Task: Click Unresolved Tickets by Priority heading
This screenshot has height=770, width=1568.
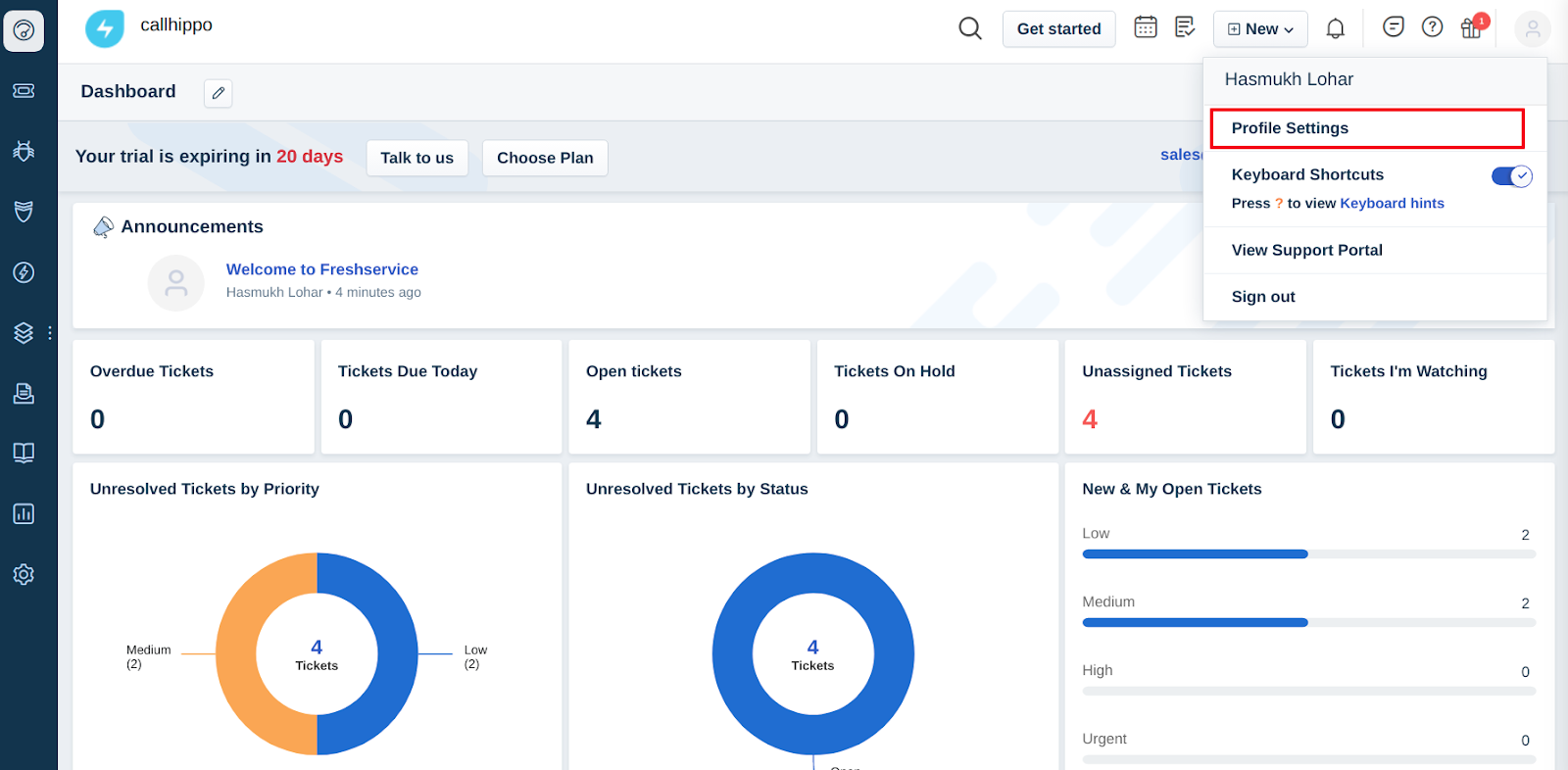Action: coord(205,489)
